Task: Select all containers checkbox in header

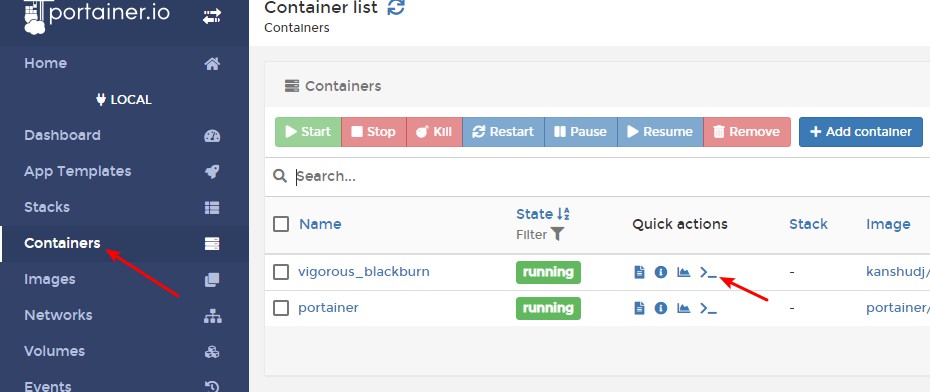Action: pos(281,224)
